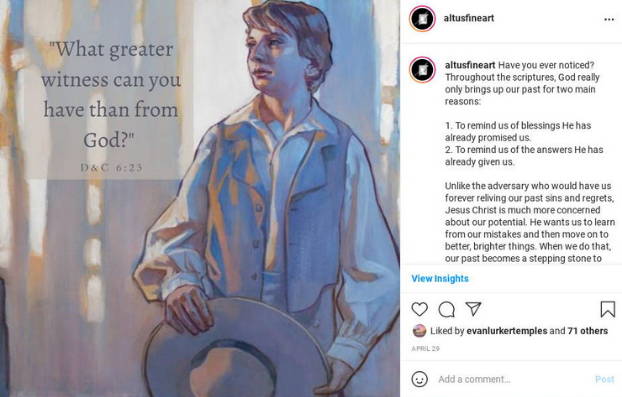Click altusfineart avatar beside caption

pyautogui.click(x=422, y=70)
